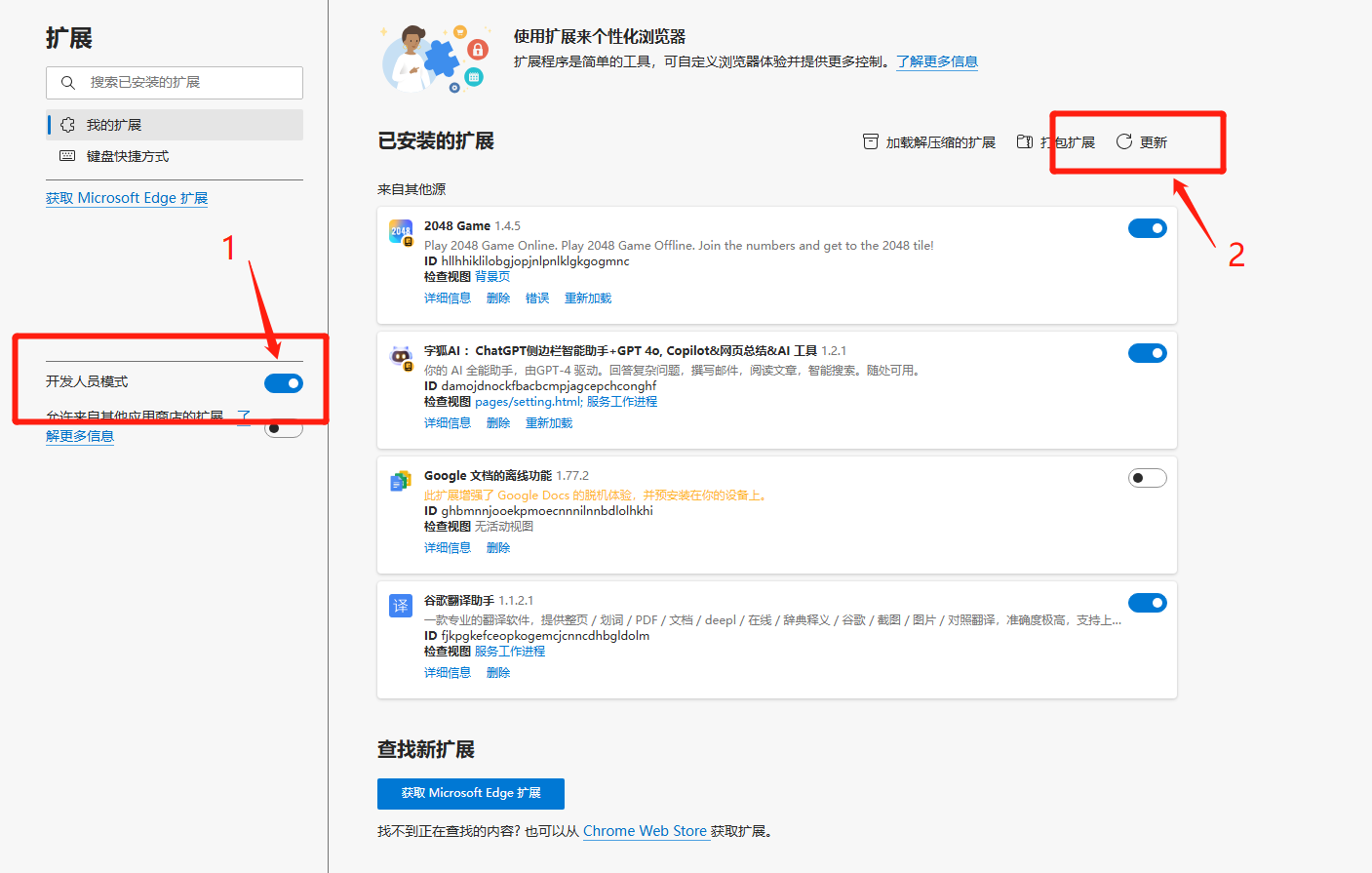Screen dimensions: 1372x873
Task: Click the refresh icon beside 更新
Action: coord(1124,142)
